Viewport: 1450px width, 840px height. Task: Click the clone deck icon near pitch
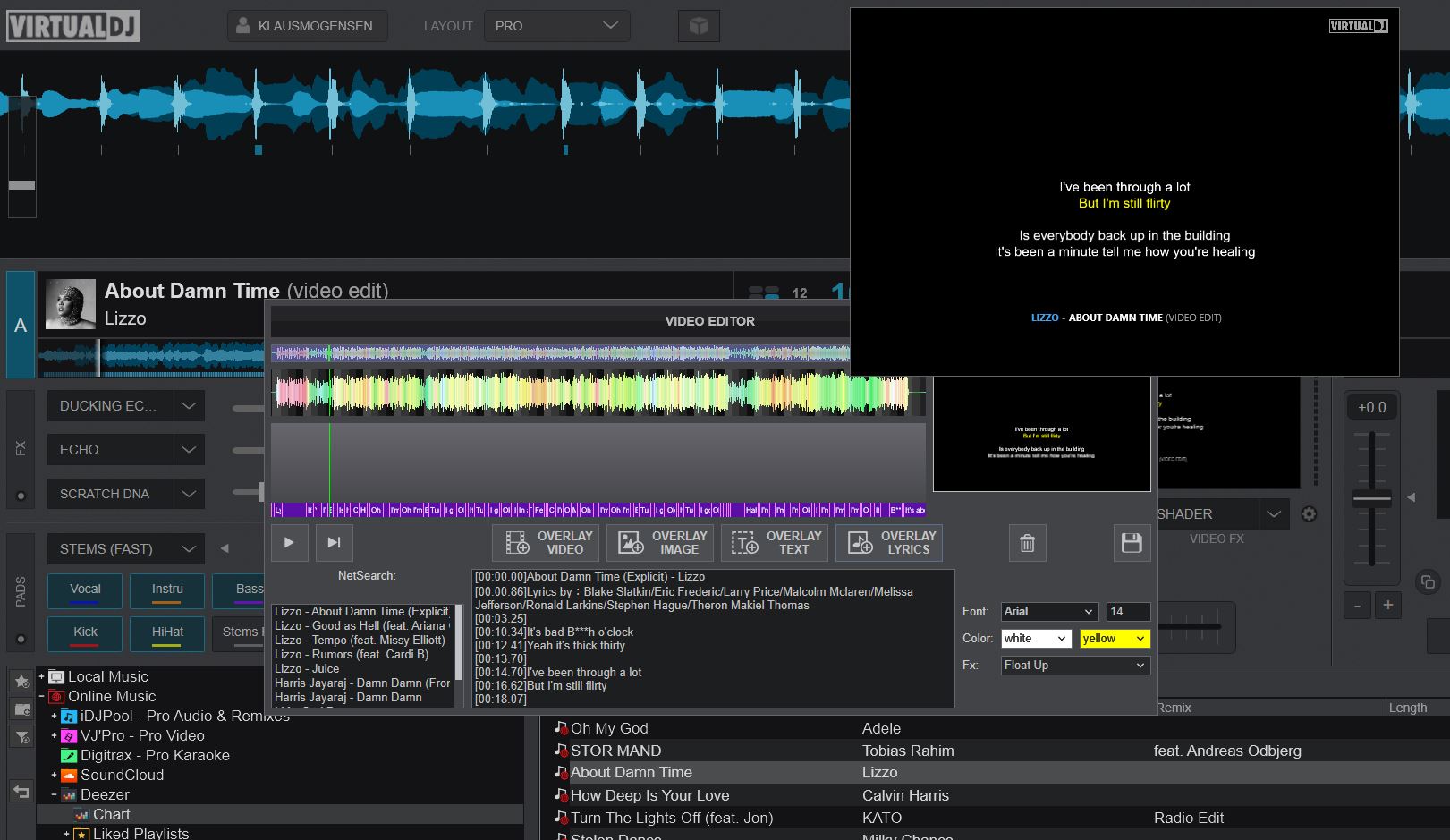(1427, 581)
